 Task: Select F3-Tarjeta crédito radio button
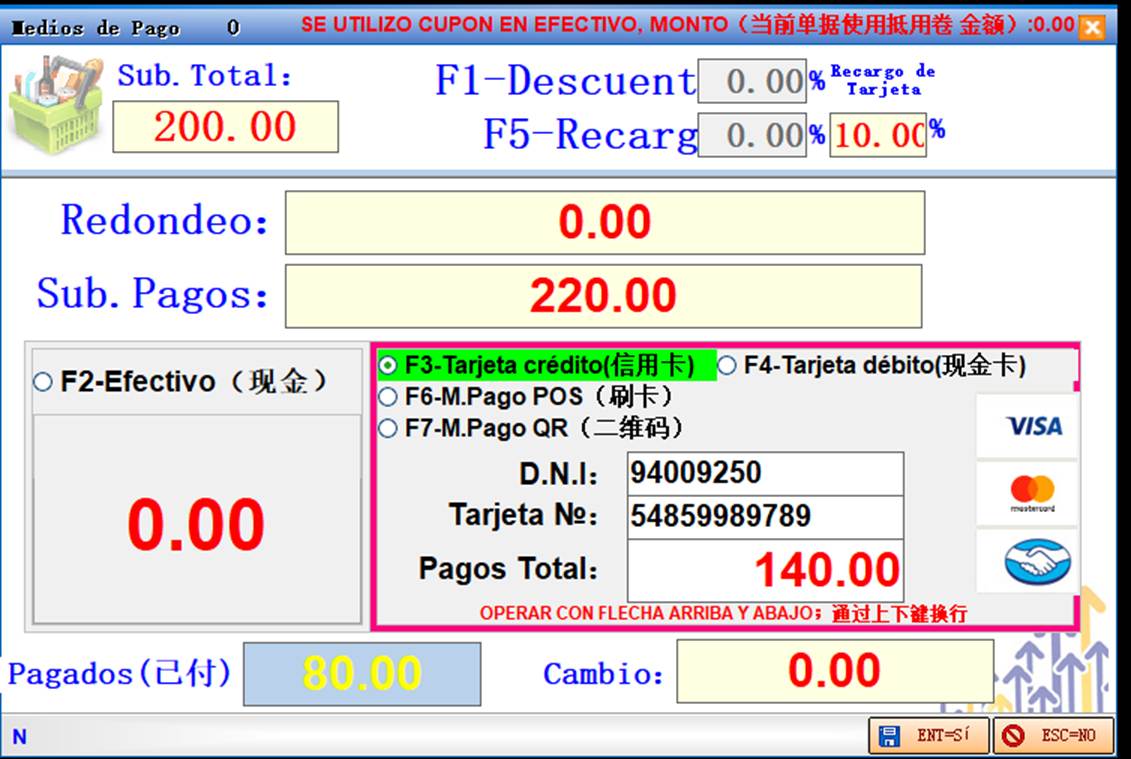pyautogui.click(x=388, y=366)
